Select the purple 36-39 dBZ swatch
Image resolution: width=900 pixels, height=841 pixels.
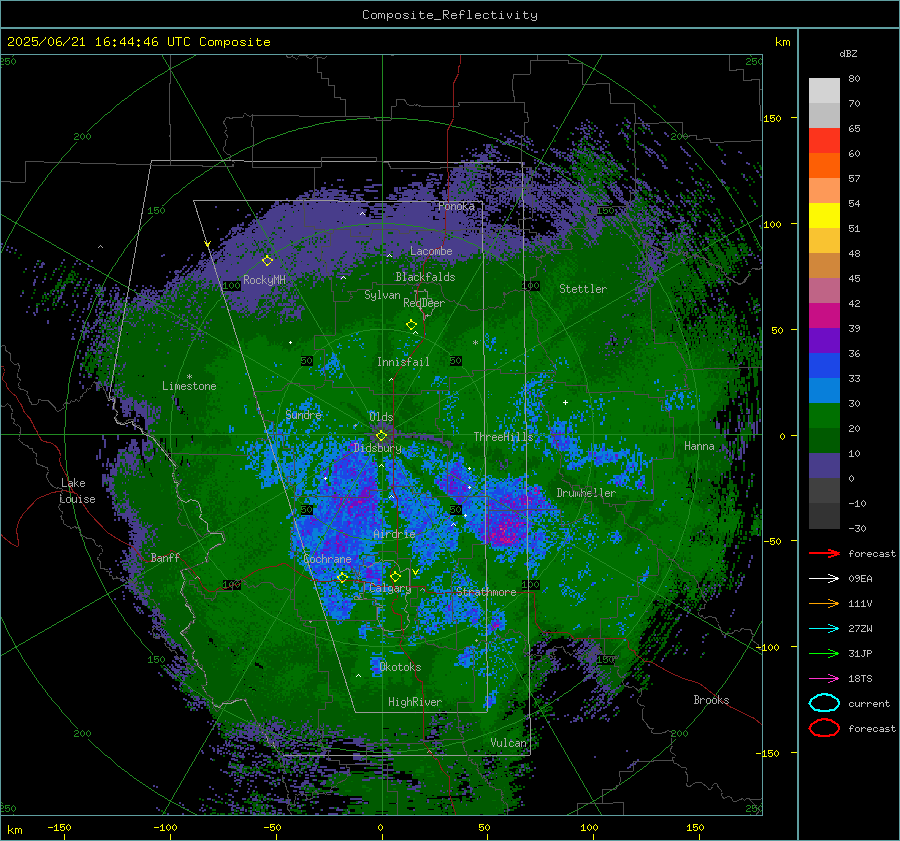(x=824, y=340)
